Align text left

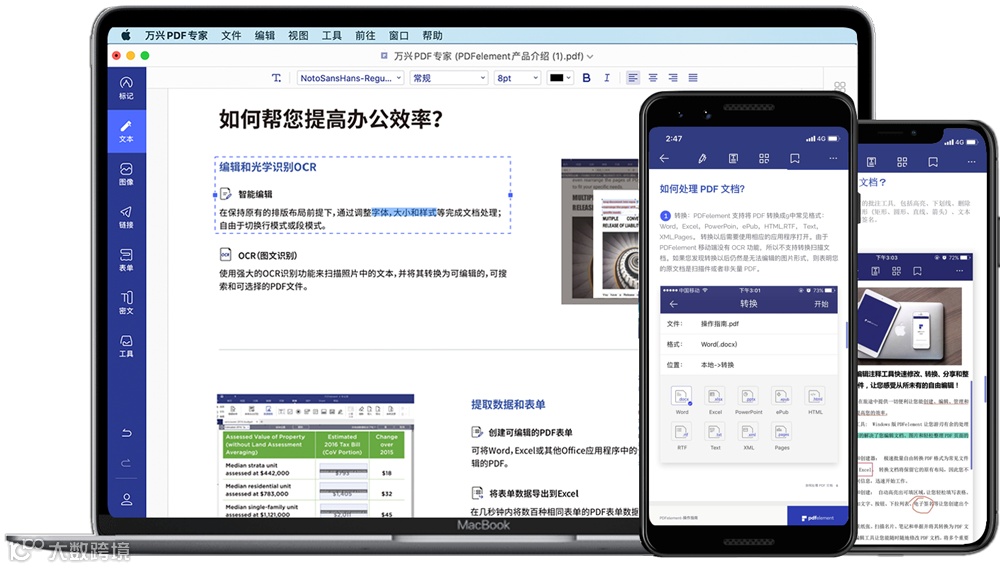click(x=633, y=78)
